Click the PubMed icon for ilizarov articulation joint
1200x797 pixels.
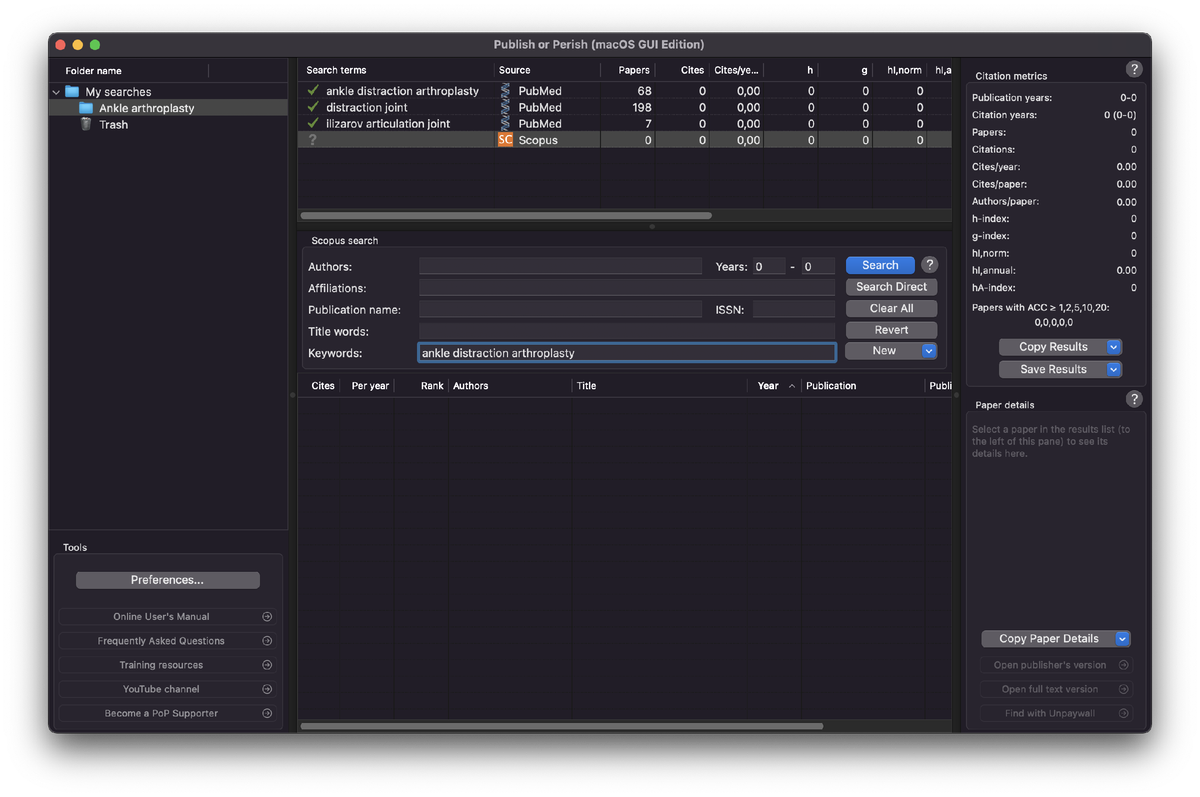[x=506, y=124]
